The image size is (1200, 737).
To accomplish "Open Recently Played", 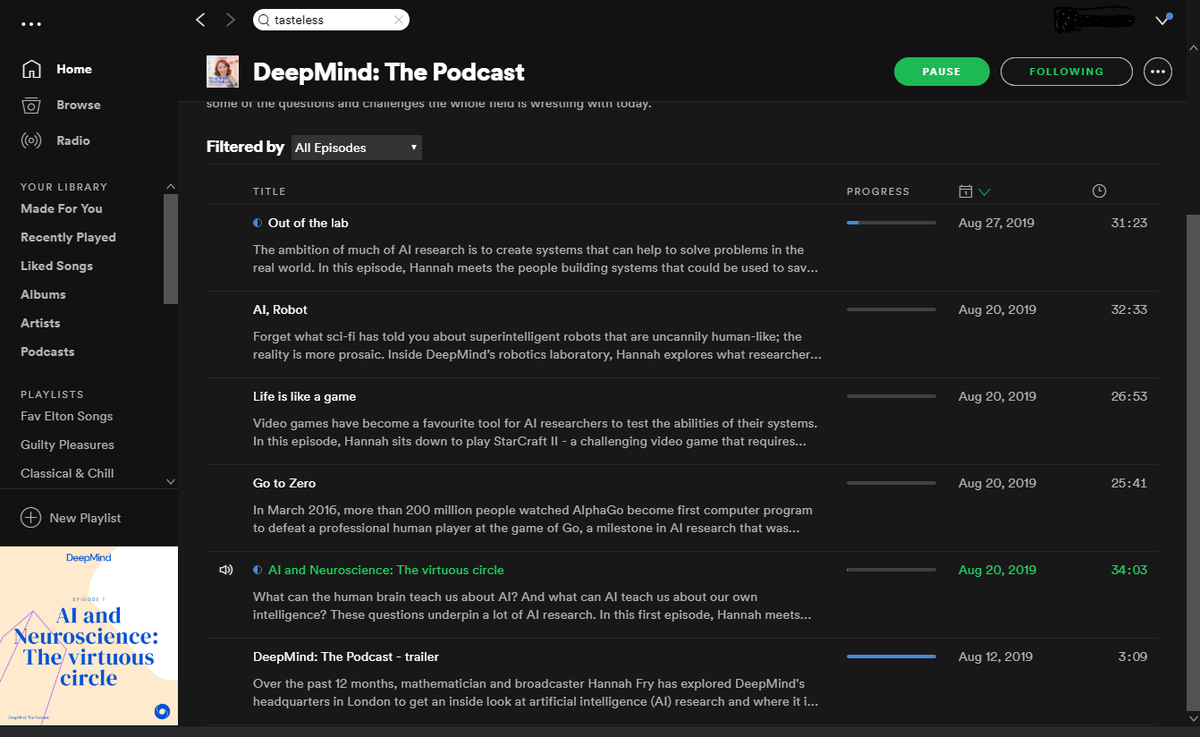I will coord(68,238).
